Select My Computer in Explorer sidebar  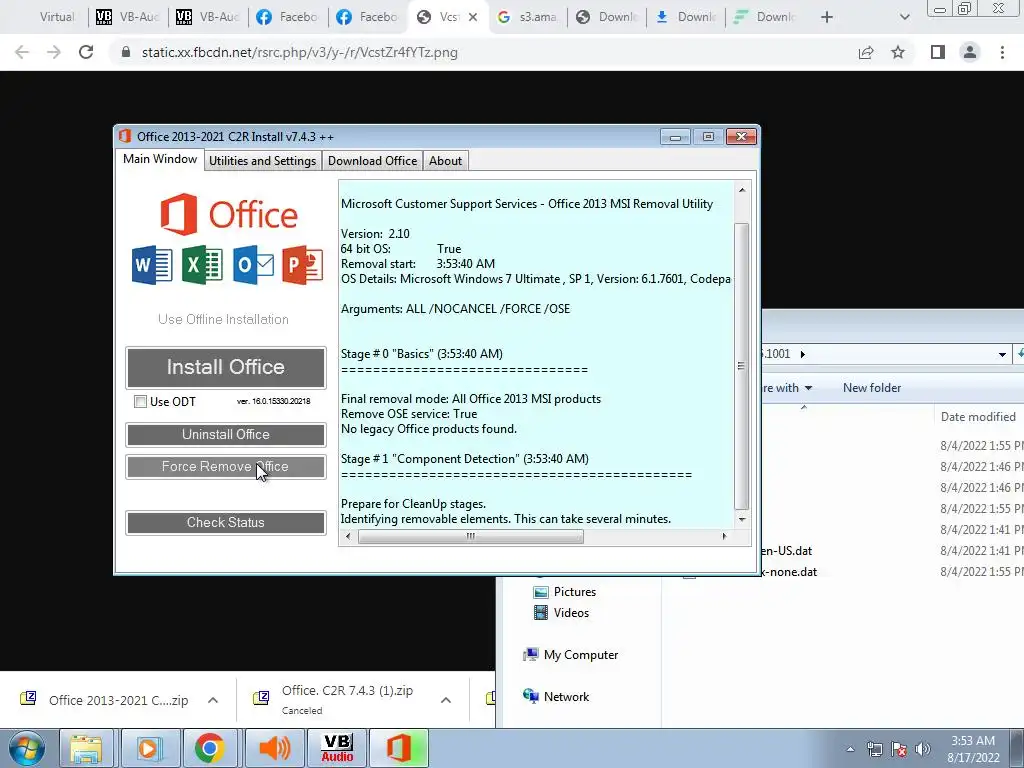tap(570, 654)
